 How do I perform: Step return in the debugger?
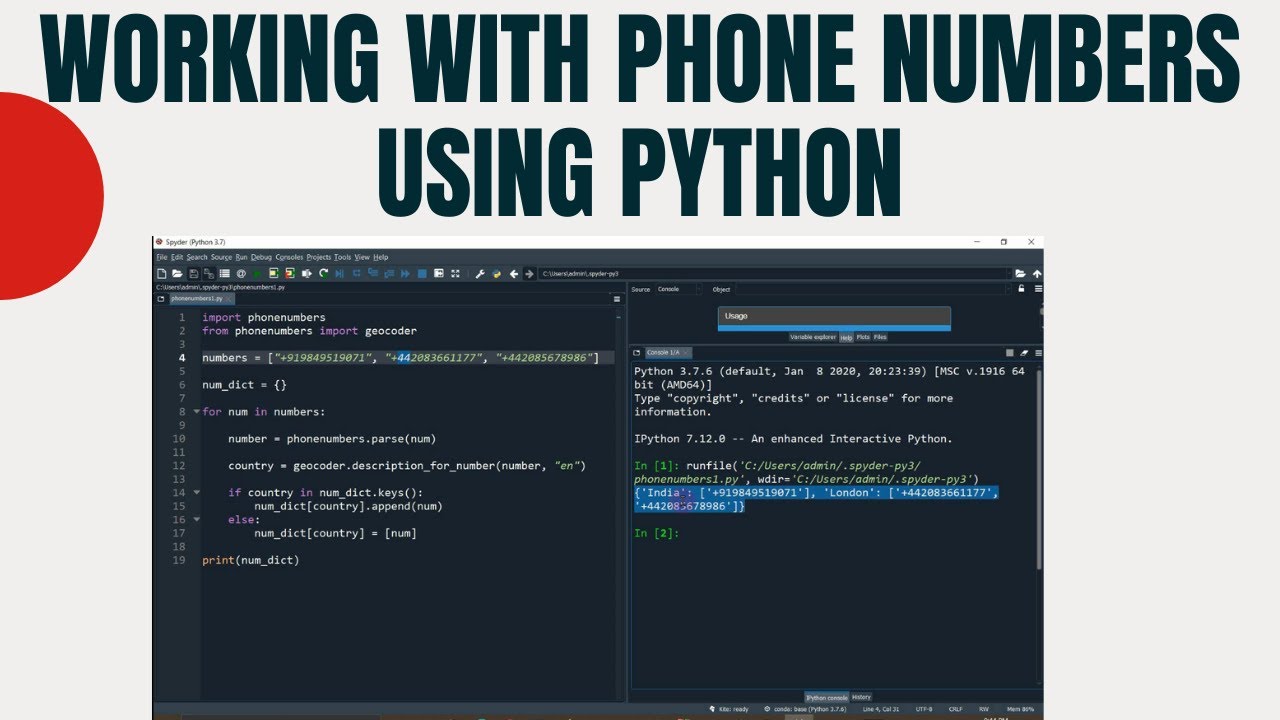[389, 273]
